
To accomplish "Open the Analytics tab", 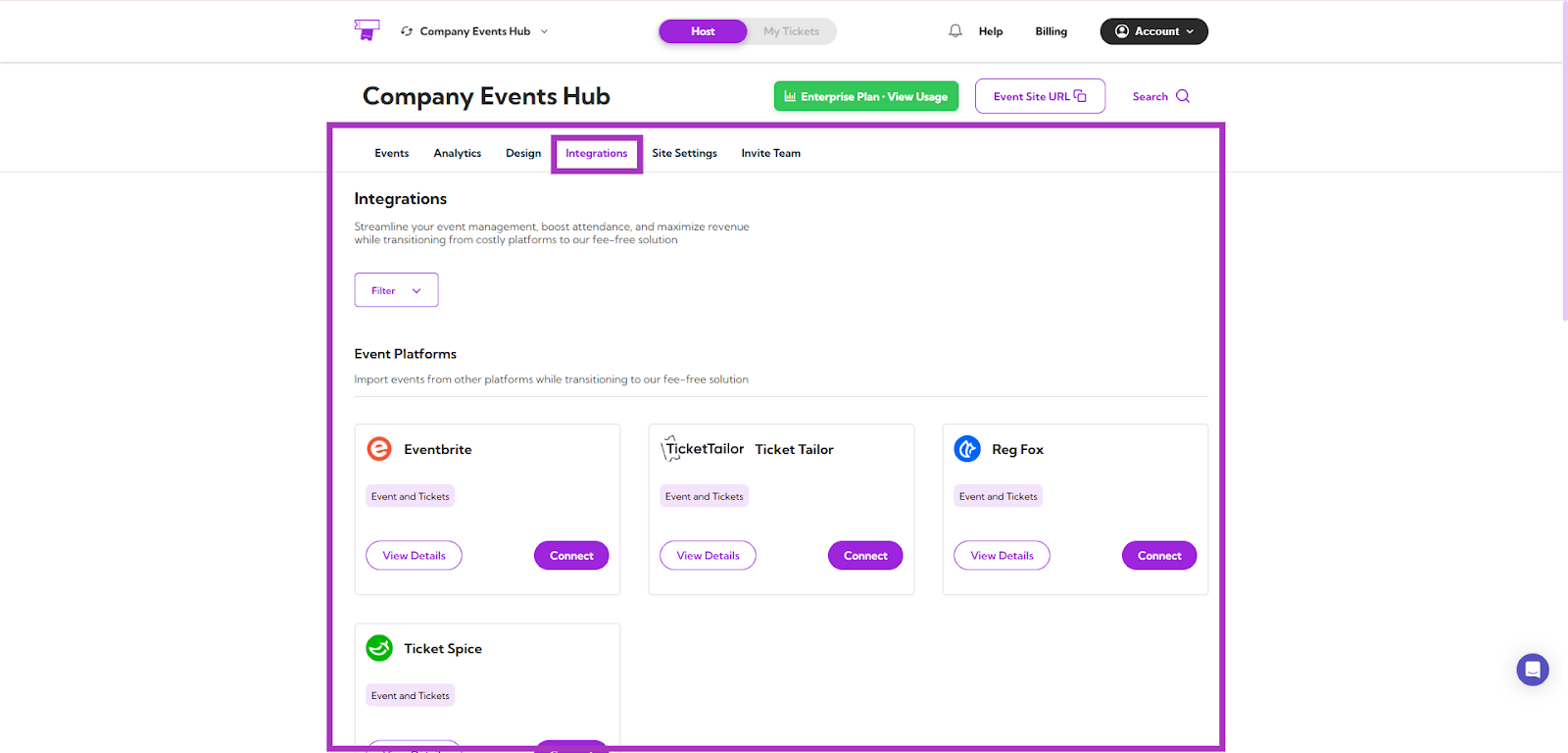I will click(458, 153).
